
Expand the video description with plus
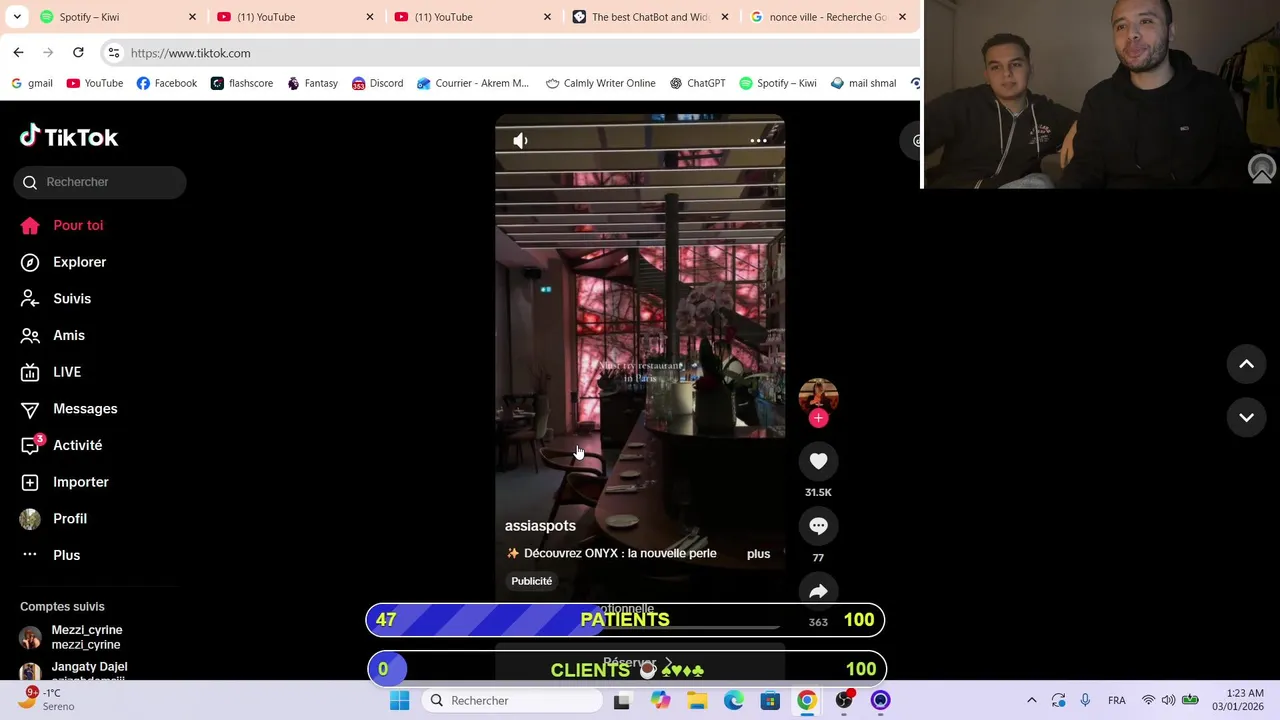click(x=758, y=554)
